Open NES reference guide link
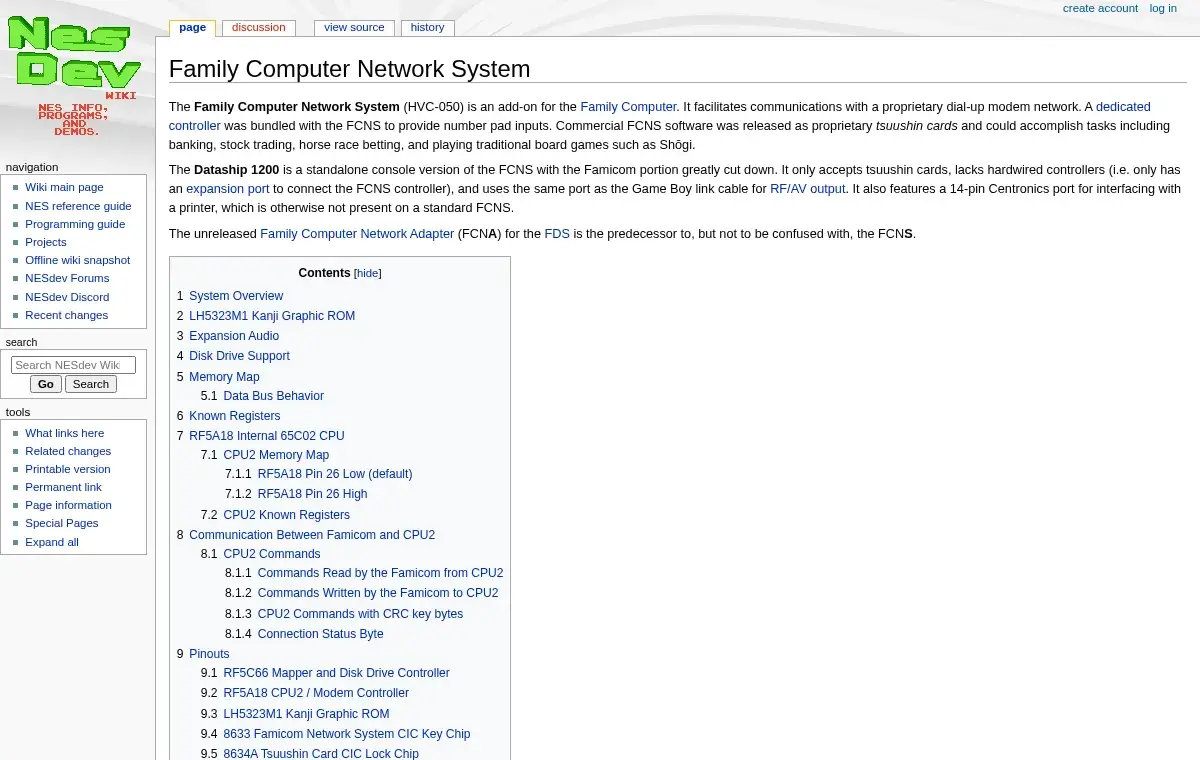Viewport: 1200px width, 760px height. click(78, 206)
